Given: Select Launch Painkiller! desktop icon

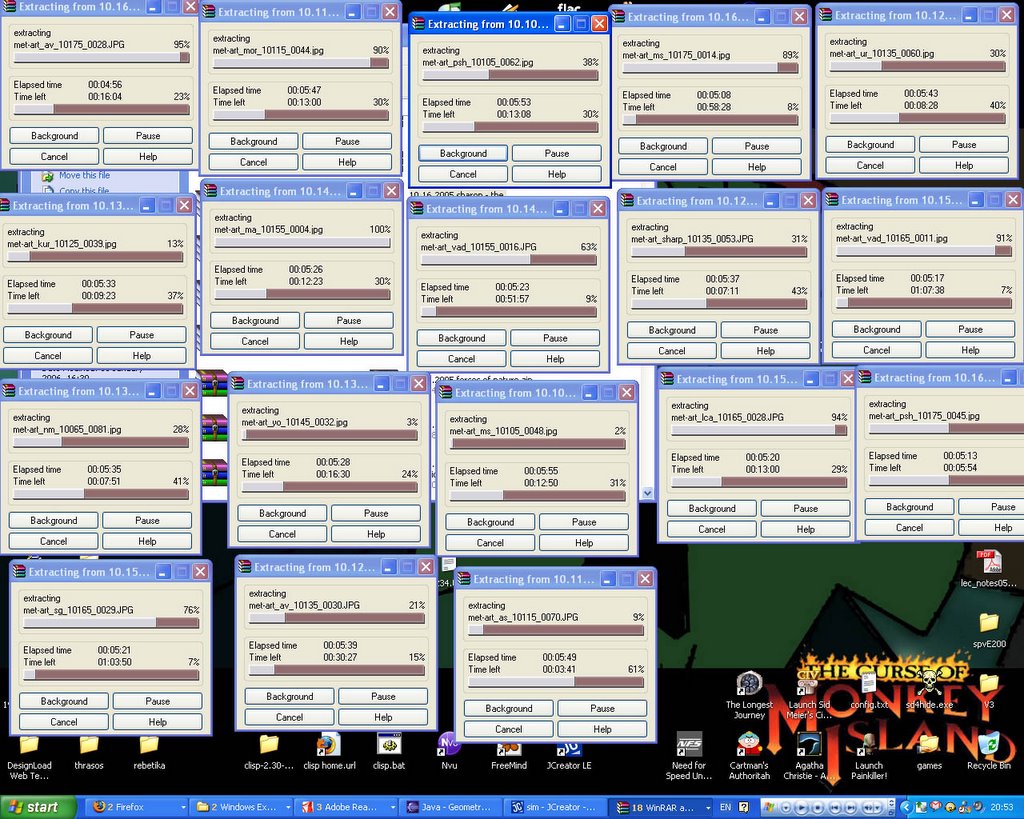Looking at the screenshot, I should [x=869, y=756].
